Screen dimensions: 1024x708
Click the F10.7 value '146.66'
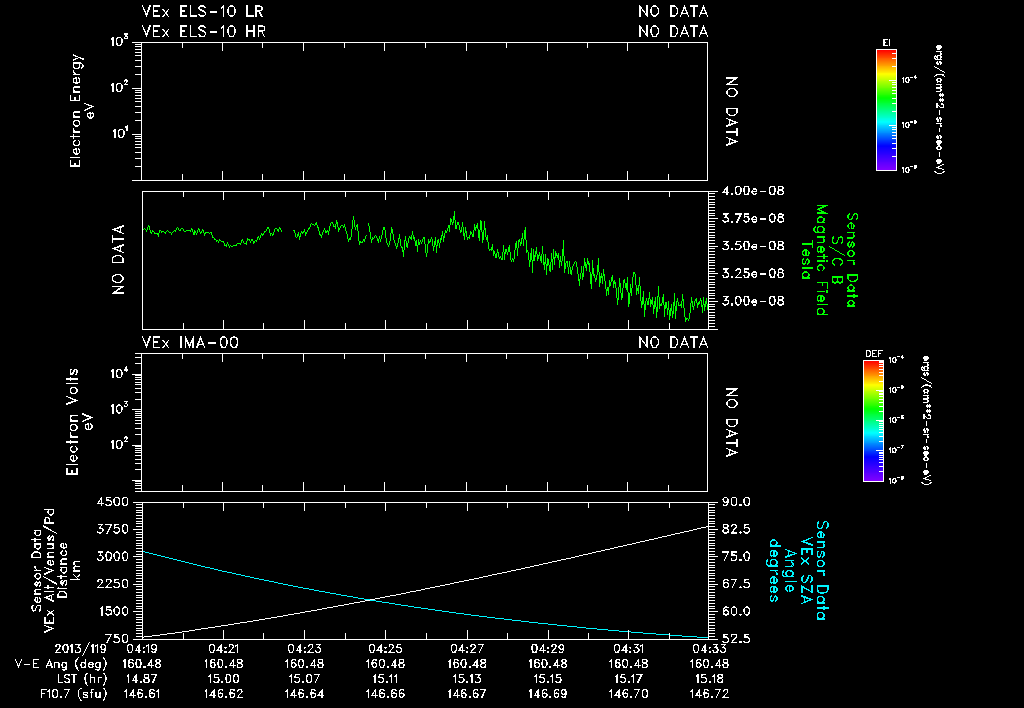pos(385,694)
